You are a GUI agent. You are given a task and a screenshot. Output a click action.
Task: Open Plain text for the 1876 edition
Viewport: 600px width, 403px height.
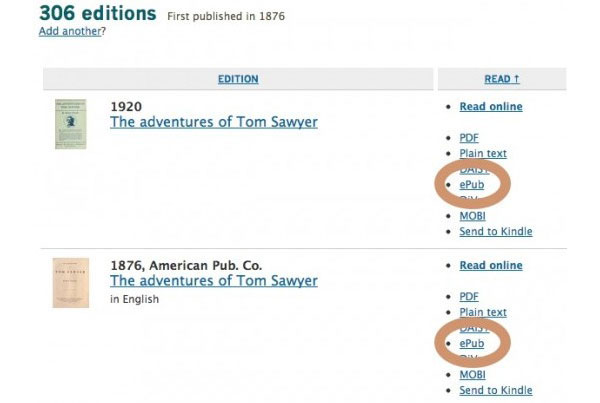click(483, 312)
